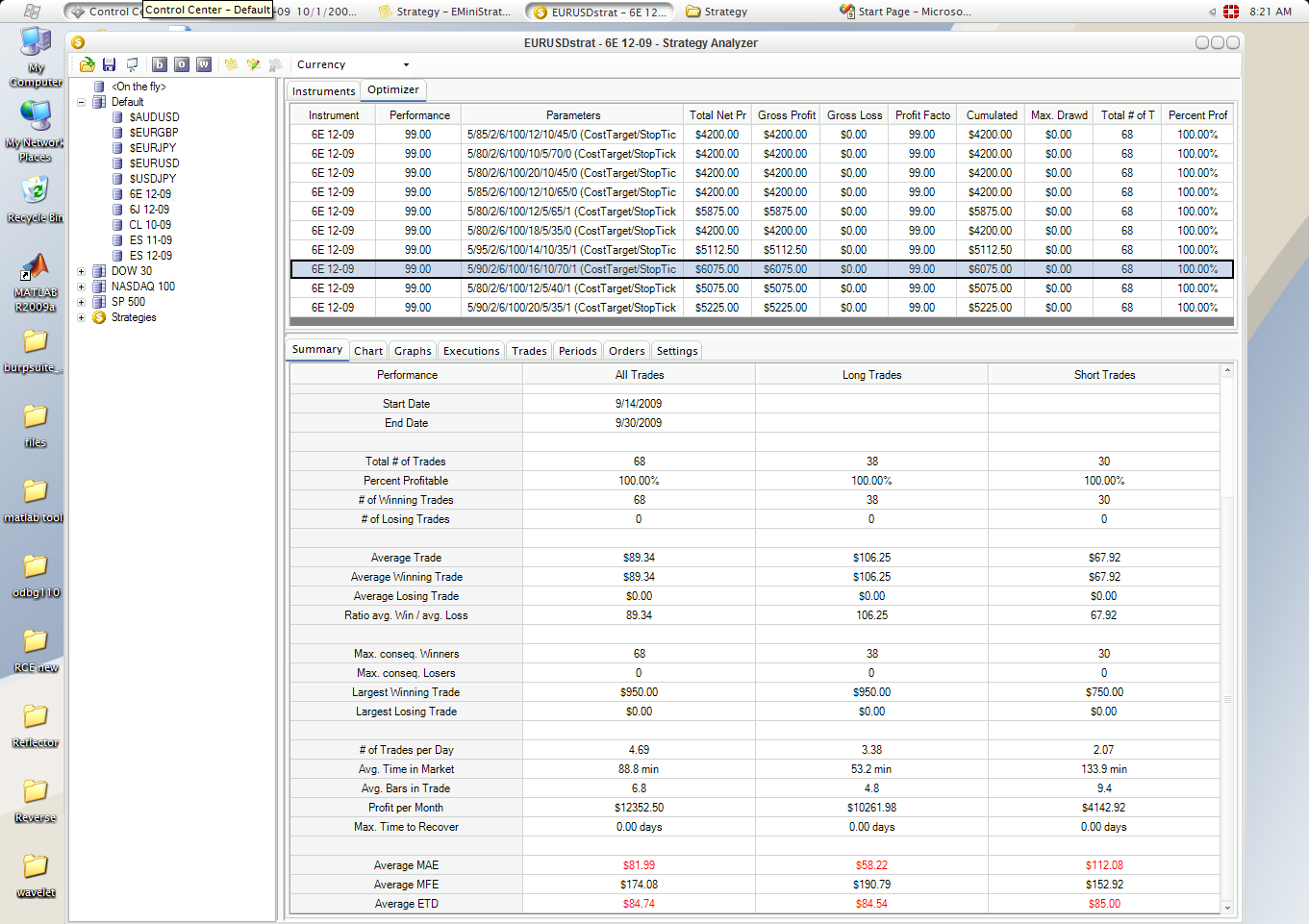Click the save floppy disk icon
Screen dimensions: 1309x924
(110, 64)
